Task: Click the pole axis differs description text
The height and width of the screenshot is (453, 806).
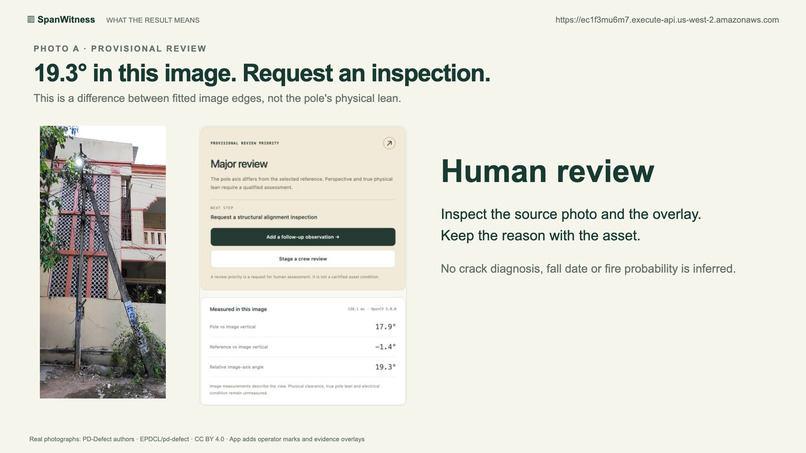Action: [x=301, y=183]
